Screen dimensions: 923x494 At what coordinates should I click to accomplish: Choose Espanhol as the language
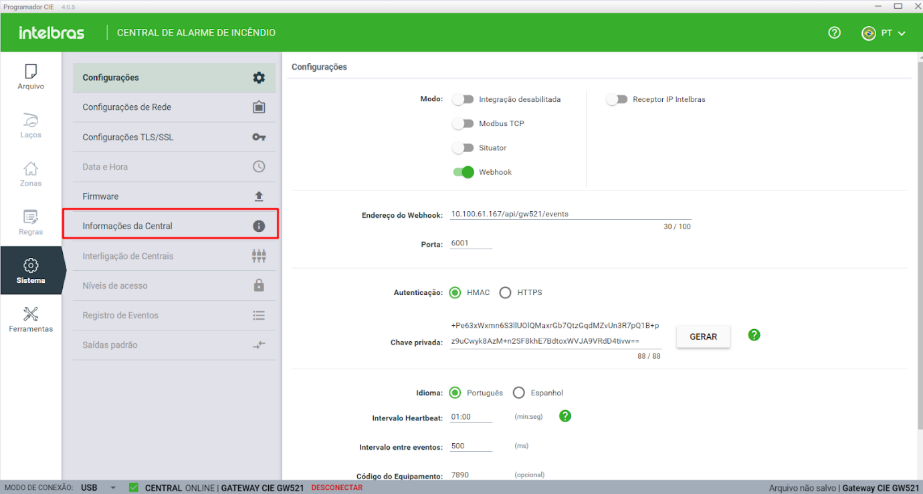(x=519, y=393)
